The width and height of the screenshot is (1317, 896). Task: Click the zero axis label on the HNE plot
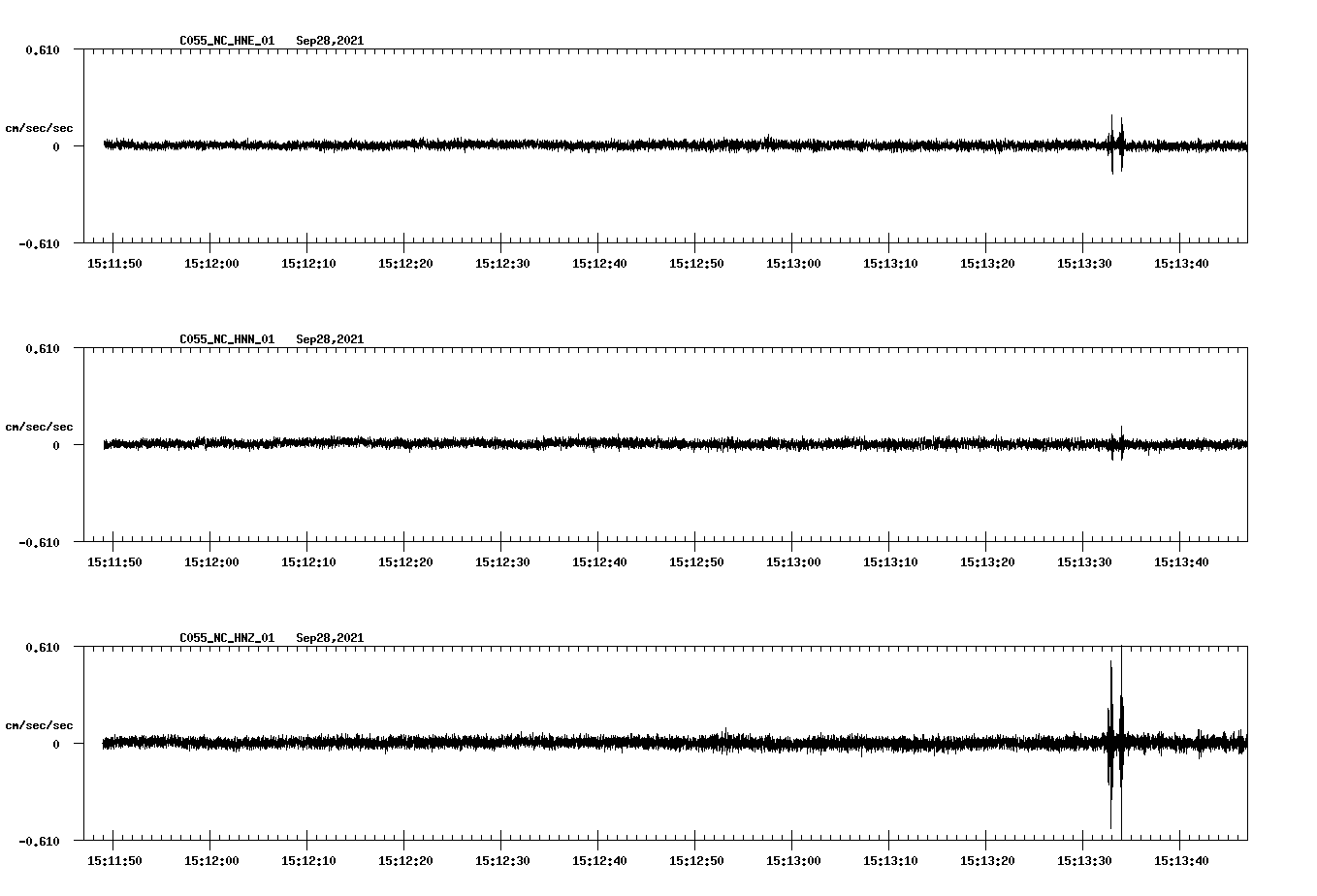56,146
